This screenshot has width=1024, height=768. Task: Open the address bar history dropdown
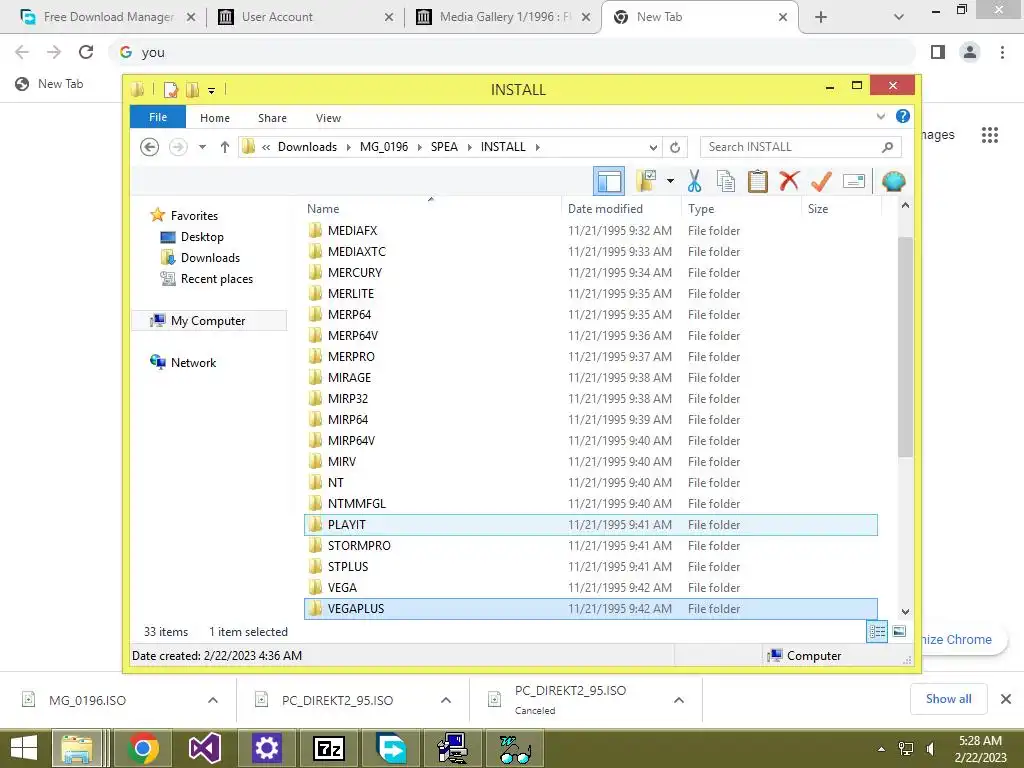pos(653,147)
